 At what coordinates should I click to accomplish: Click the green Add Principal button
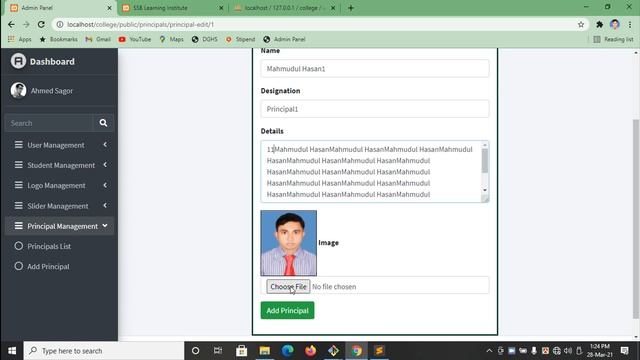[x=287, y=310]
